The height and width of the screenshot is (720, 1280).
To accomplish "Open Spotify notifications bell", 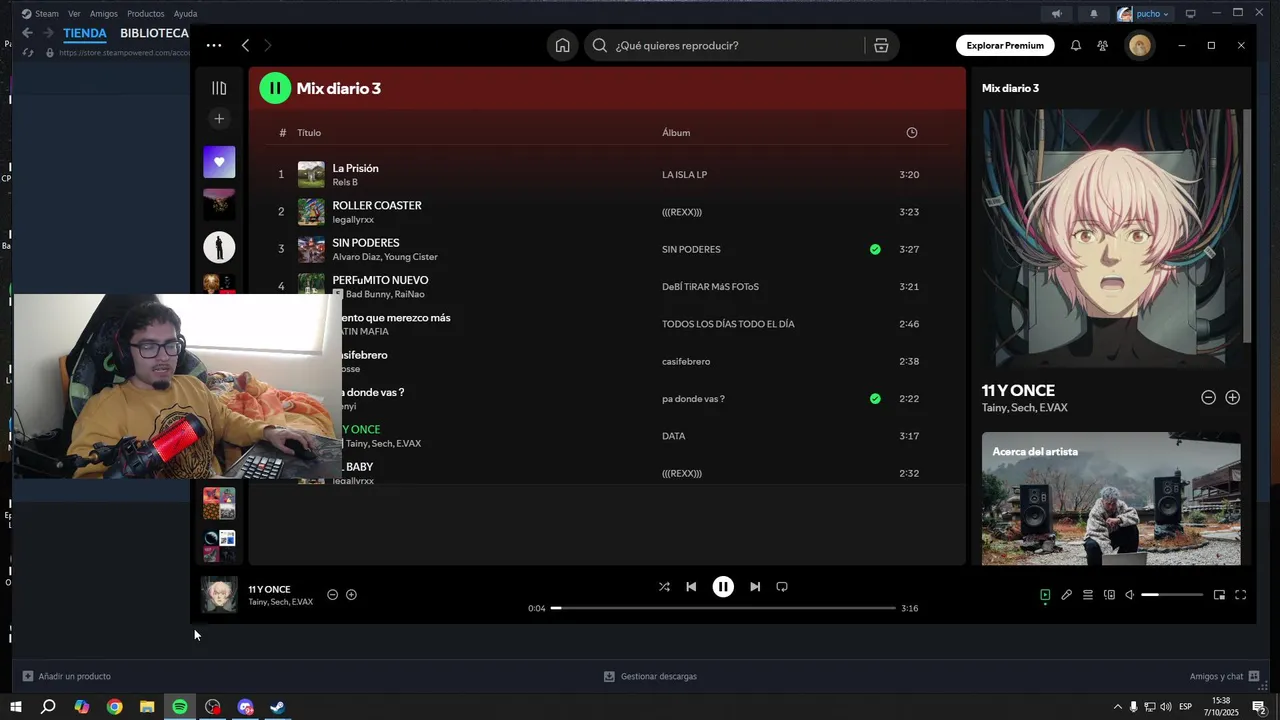I will (1076, 45).
